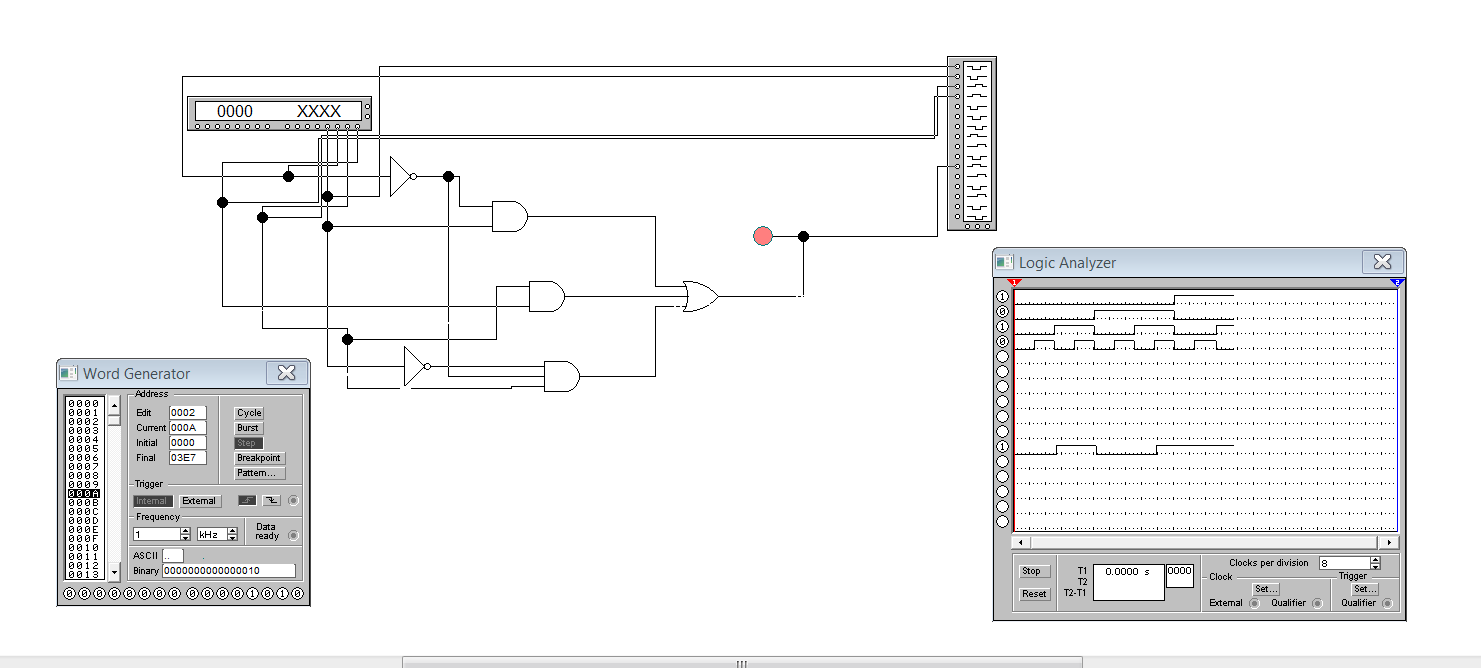Screen dimensions: 1481x668
Task: Click Reset in the Logic Analyzer
Action: (x=1034, y=594)
